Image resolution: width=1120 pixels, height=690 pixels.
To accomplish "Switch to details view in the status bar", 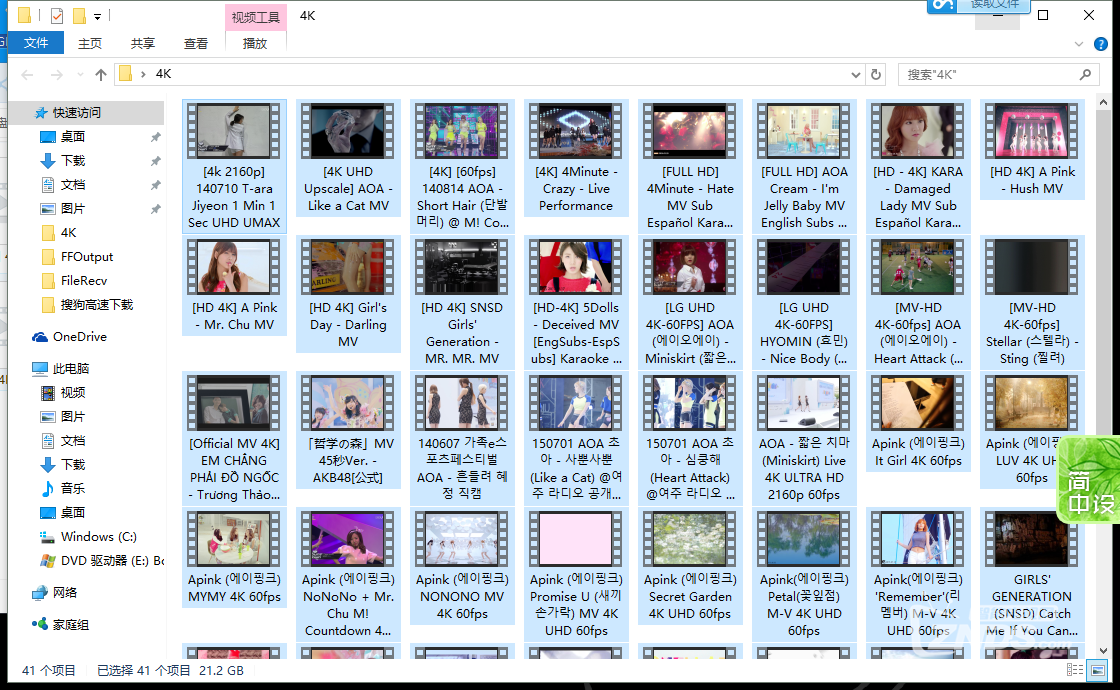I will tap(1076, 670).
